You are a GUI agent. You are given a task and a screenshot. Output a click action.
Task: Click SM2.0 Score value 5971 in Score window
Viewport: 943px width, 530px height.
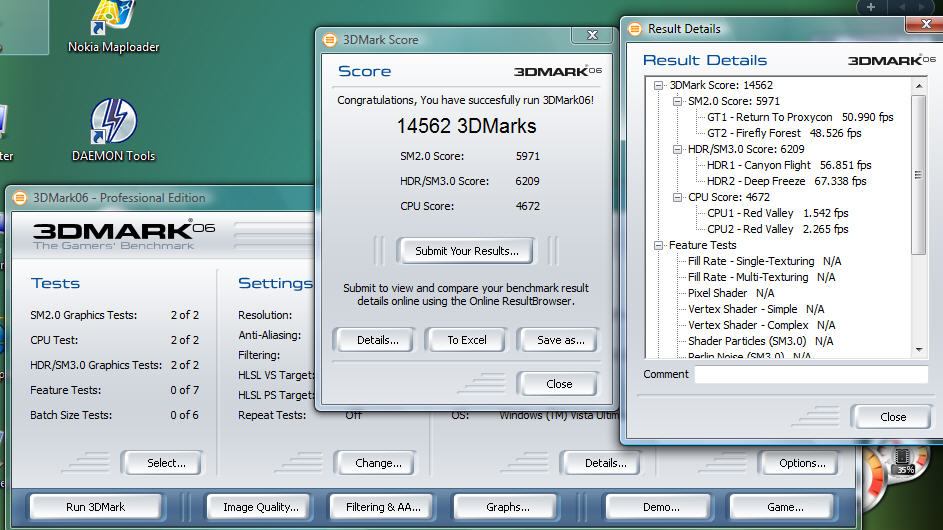click(527, 156)
